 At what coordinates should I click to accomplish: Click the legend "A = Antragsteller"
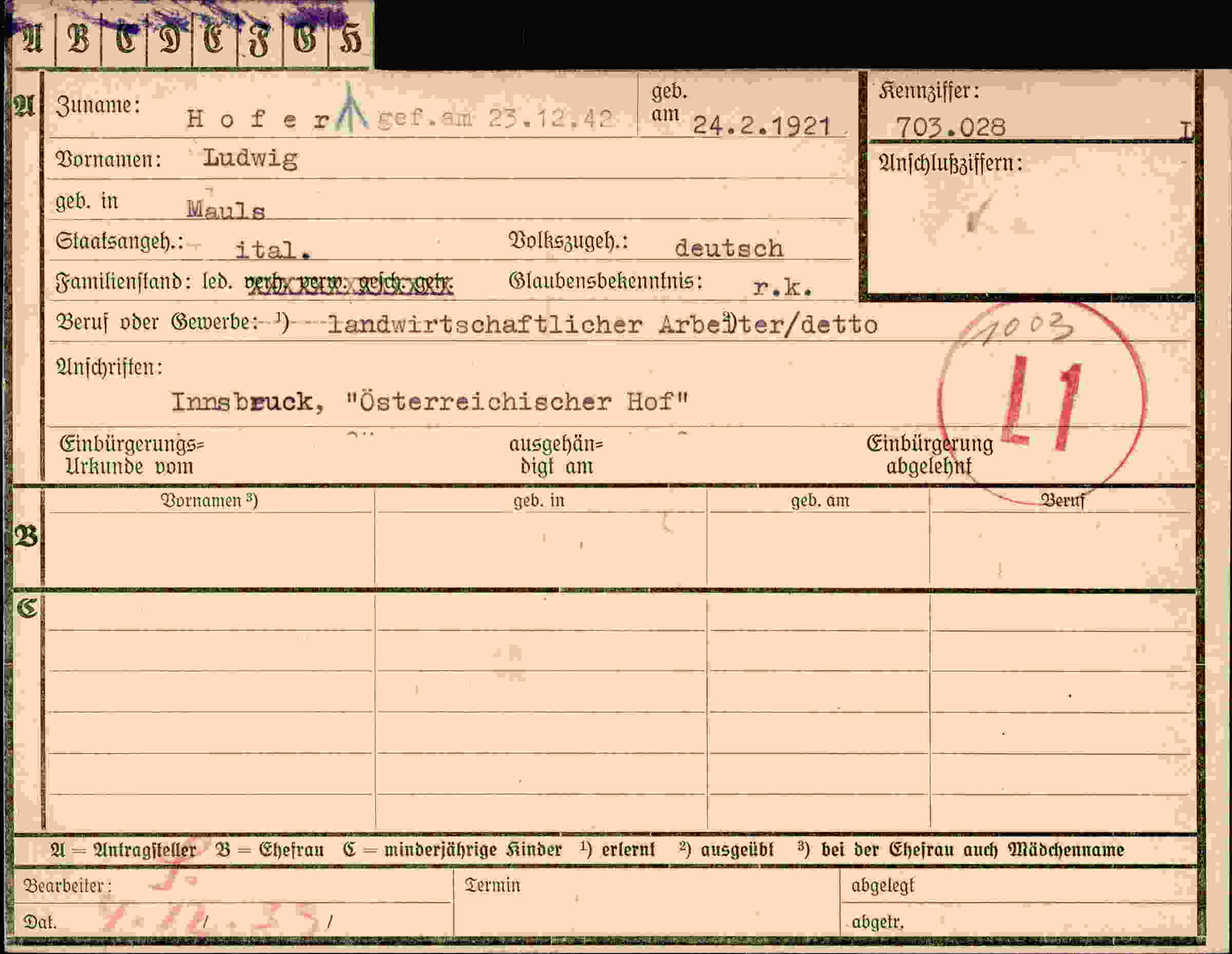click(124, 850)
